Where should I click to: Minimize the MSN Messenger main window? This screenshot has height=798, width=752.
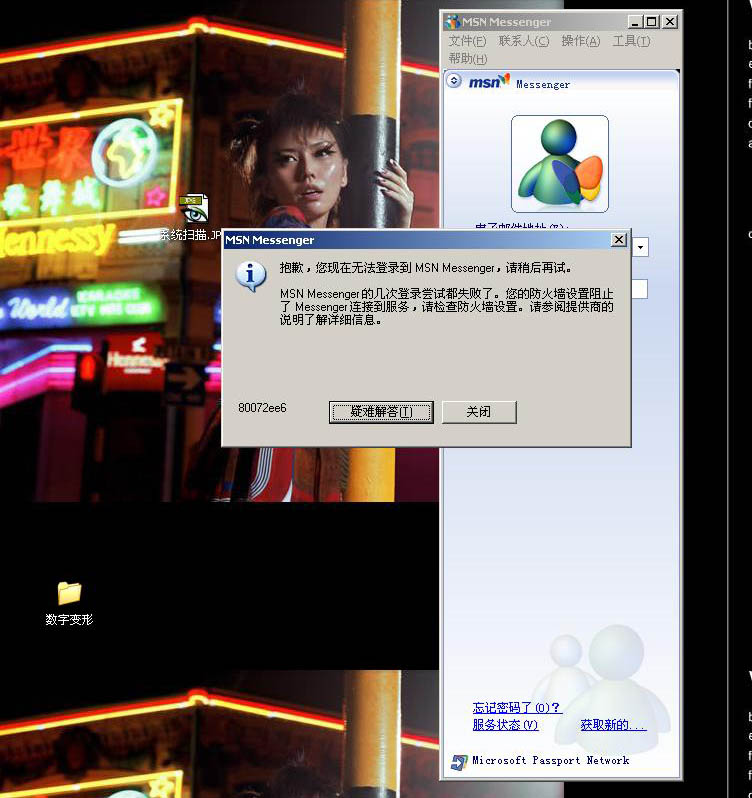coord(634,22)
